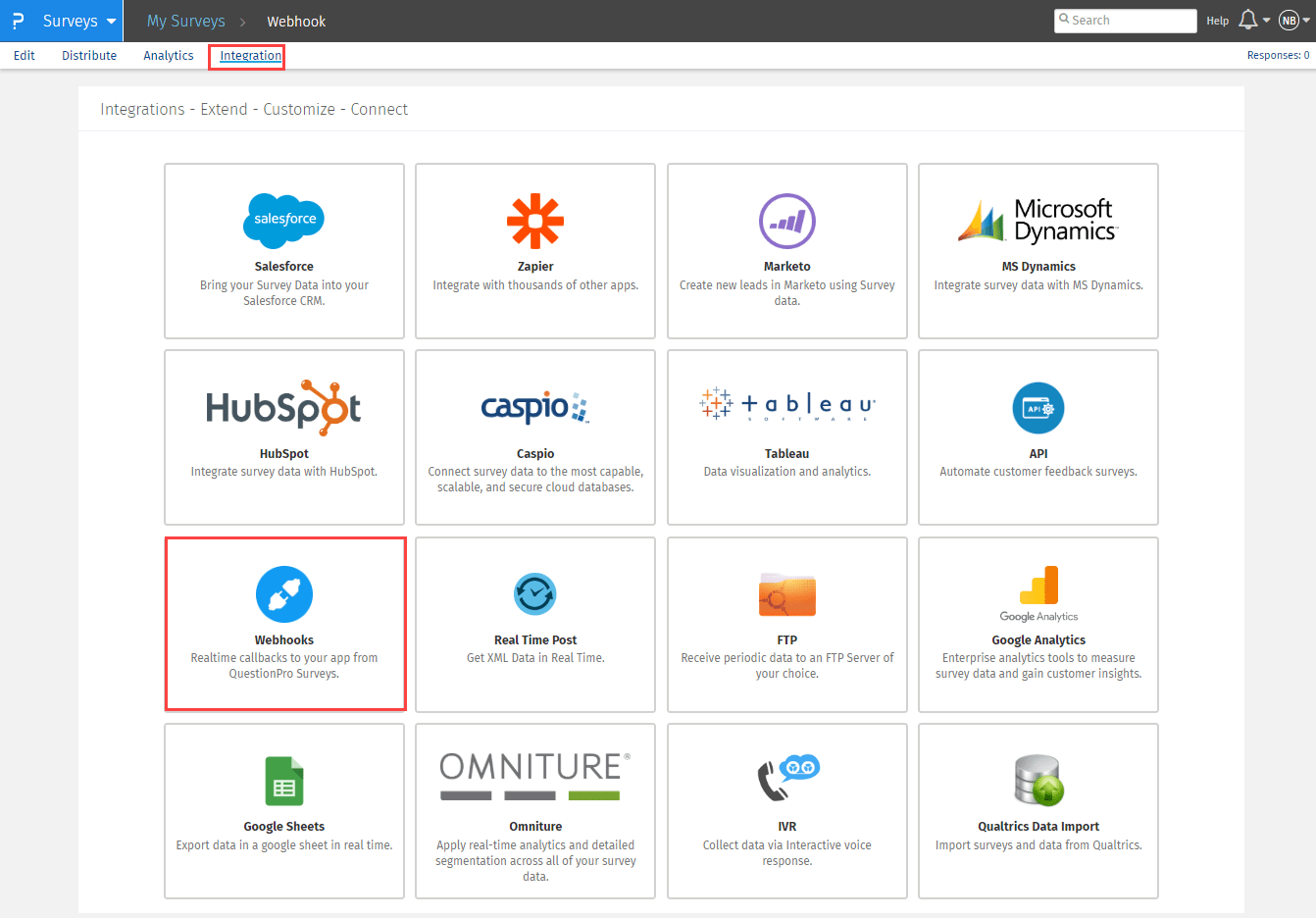
Task: Expand the Surveys product dropdown
Action: 79,21
